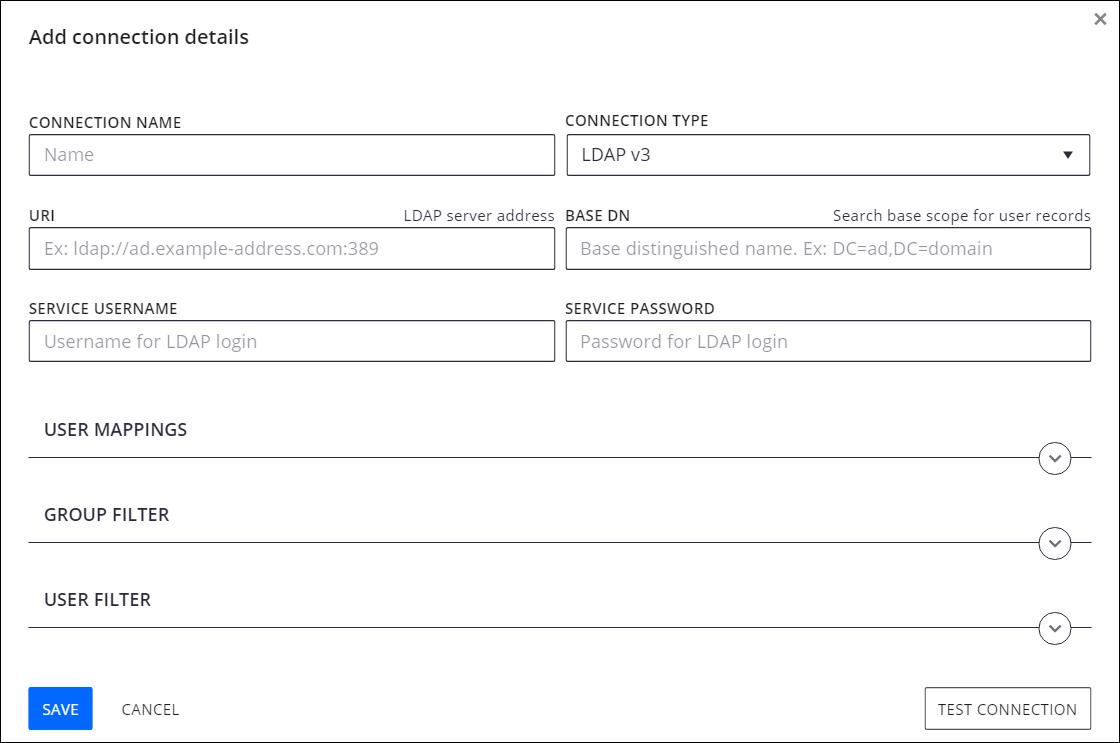Viewport: 1120px width, 743px height.
Task: Click the Service Password field
Action: click(x=828, y=341)
